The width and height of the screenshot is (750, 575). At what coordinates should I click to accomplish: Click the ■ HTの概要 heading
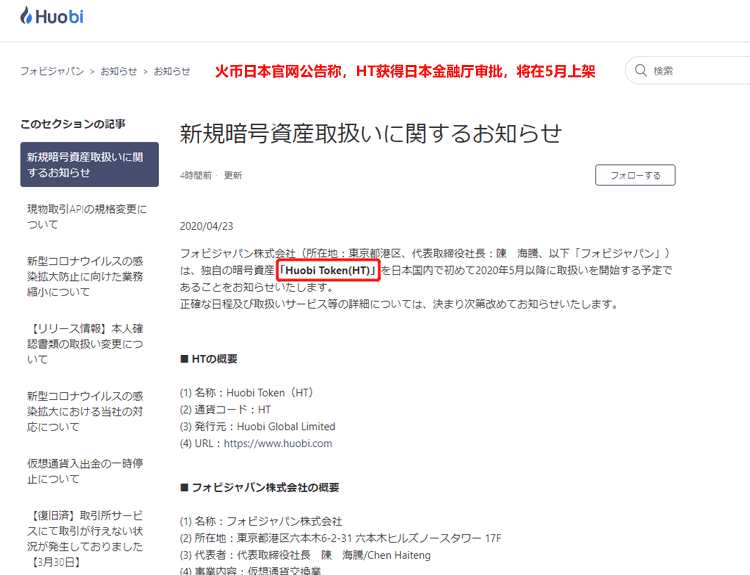[209, 359]
